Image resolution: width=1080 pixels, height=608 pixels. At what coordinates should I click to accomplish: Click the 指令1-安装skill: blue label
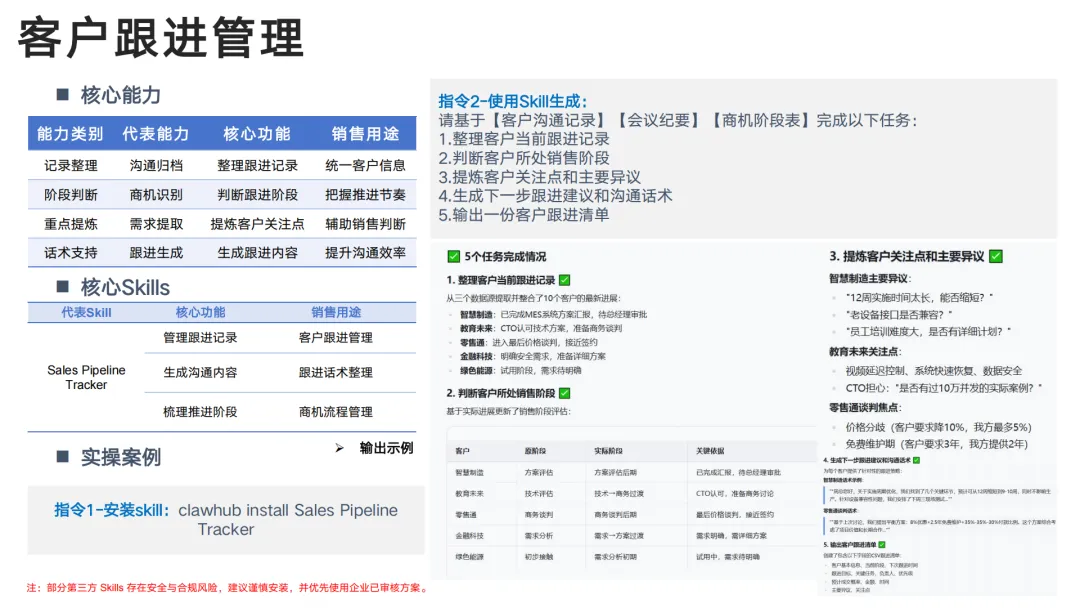(112, 510)
